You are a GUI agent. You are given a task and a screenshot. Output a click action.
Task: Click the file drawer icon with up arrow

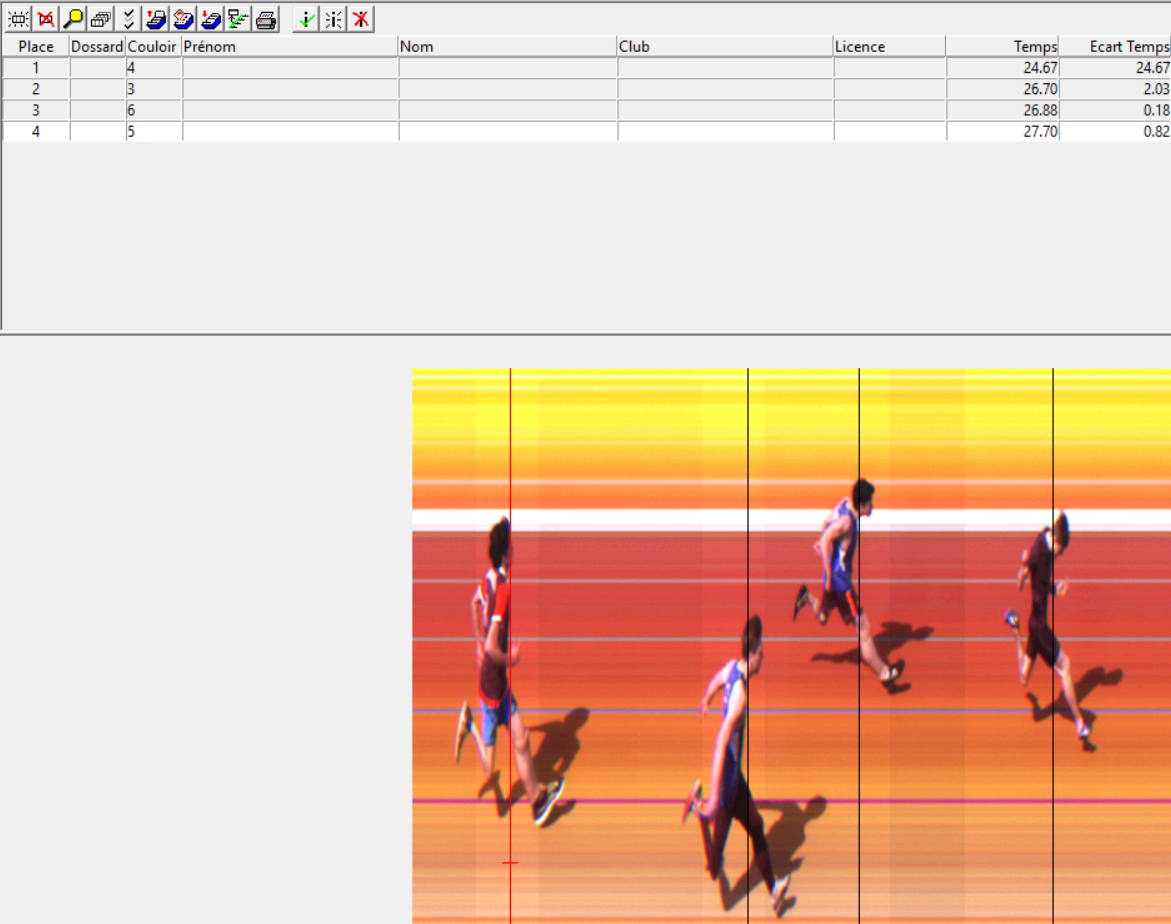pos(156,19)
